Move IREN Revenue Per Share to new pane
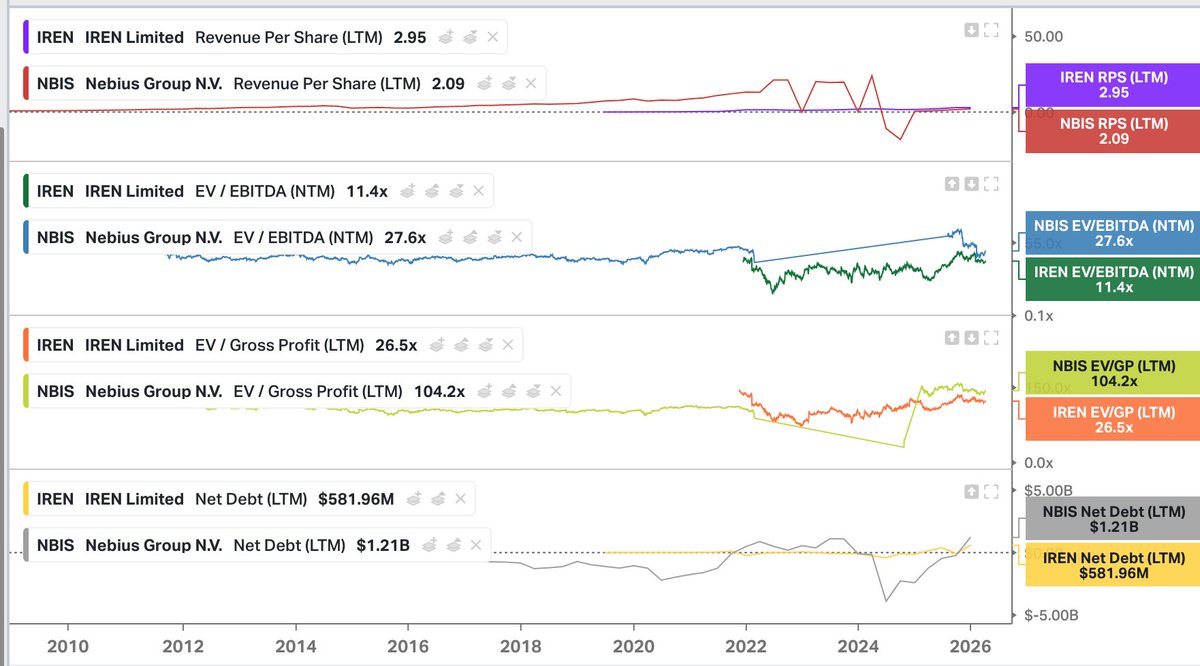The height and width of the screenshot is (666, 1200). coord(446,37)
